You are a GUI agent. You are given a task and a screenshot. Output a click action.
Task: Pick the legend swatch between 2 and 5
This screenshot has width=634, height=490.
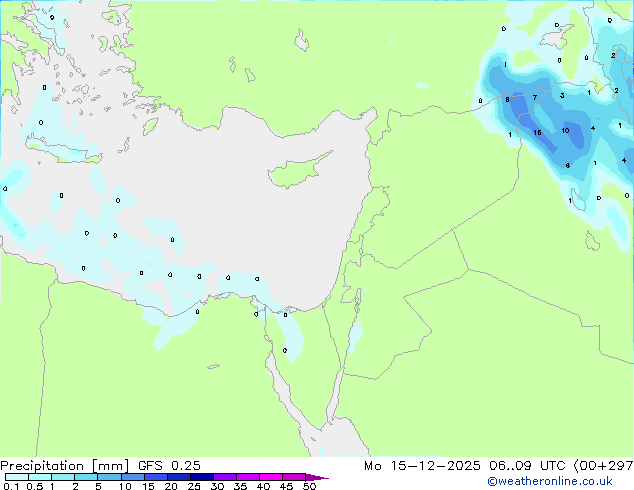pyautogui.click(x=86, y=477)
